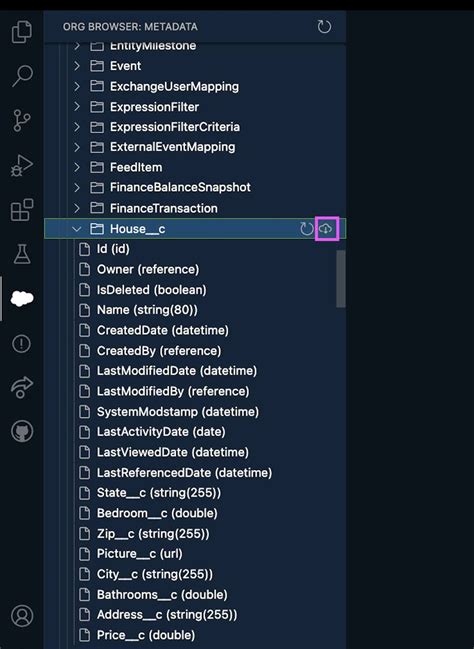Viewport: 474px width, 649px height.
Task: Expand the Event folder
Action: coord(77,66)
